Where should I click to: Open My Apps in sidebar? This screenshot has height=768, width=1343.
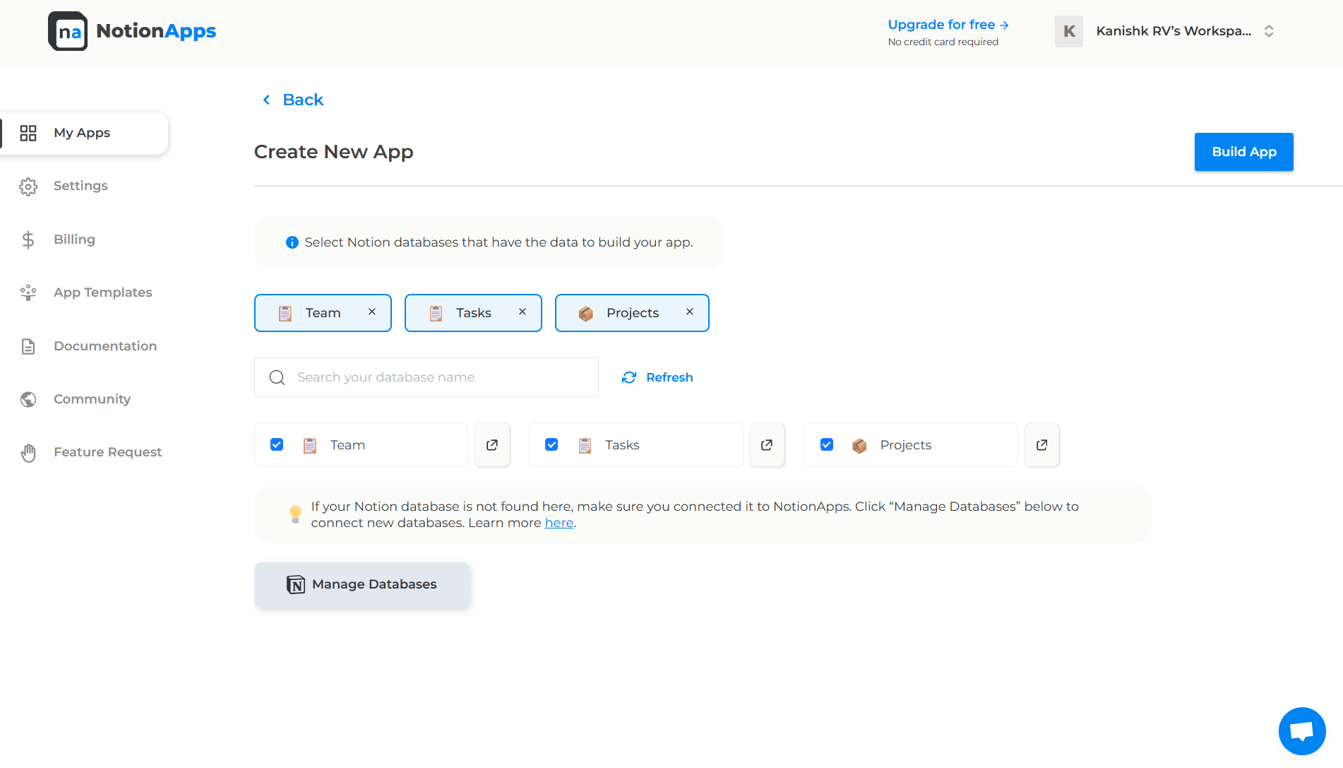84,133
